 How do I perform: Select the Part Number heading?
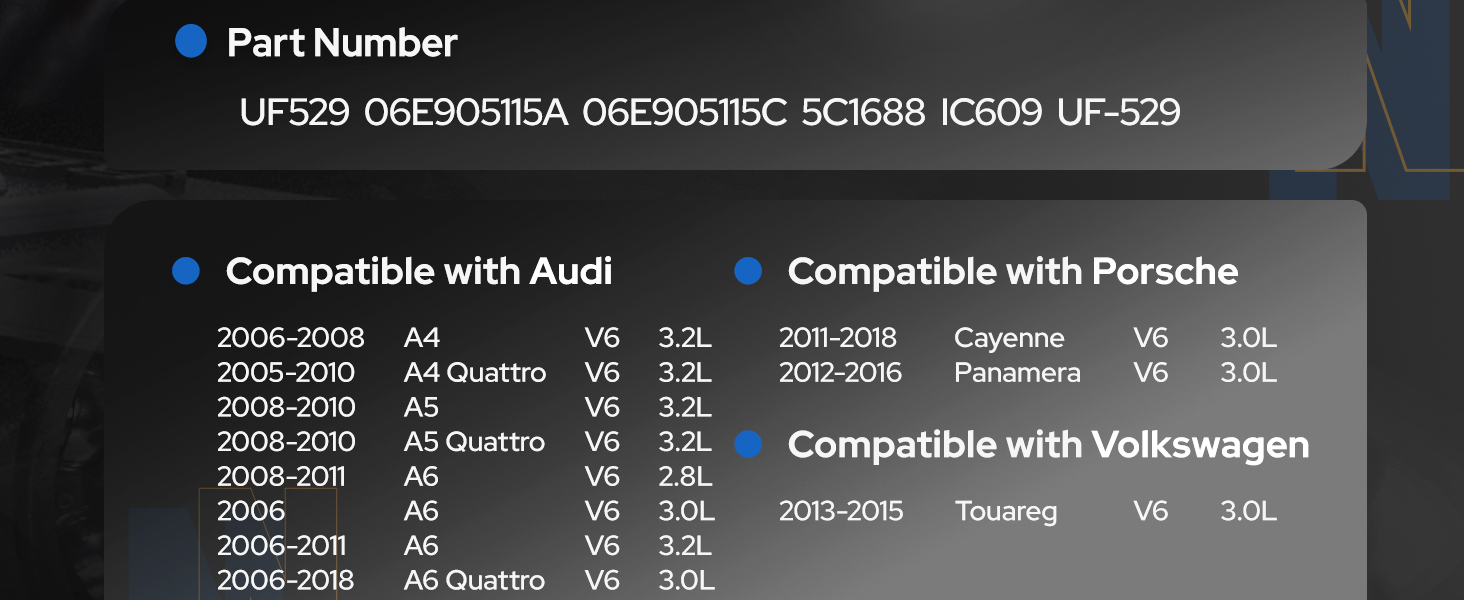click(x=342, y=43)
